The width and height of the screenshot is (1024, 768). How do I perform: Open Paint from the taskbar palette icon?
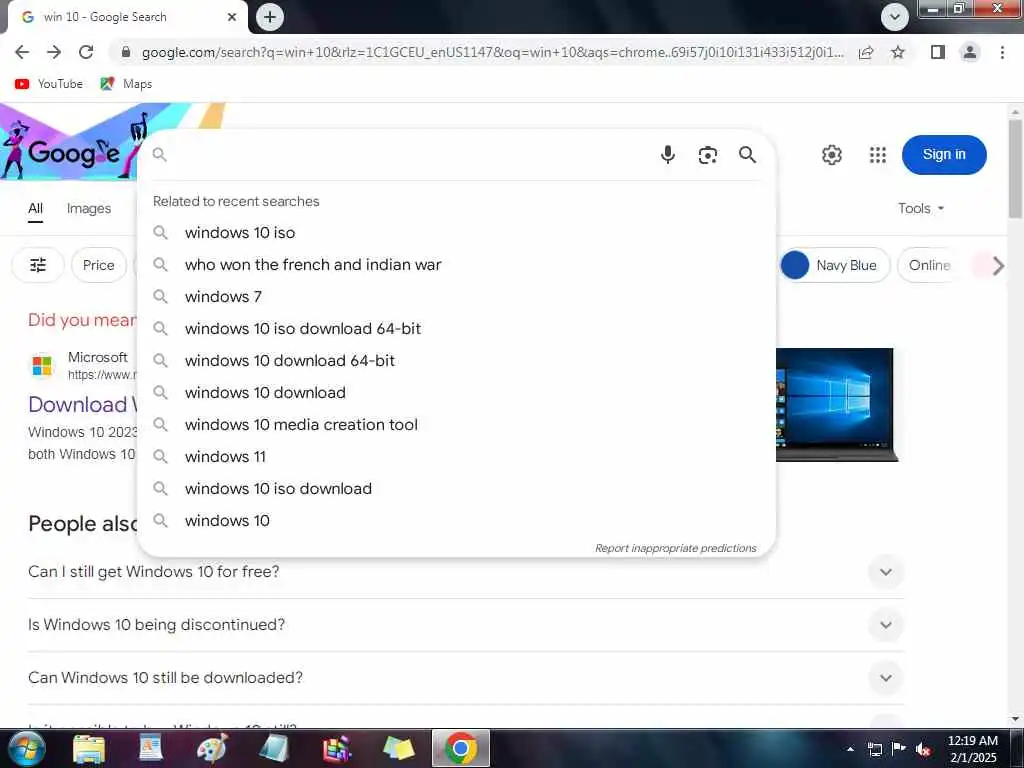point(212,748)
